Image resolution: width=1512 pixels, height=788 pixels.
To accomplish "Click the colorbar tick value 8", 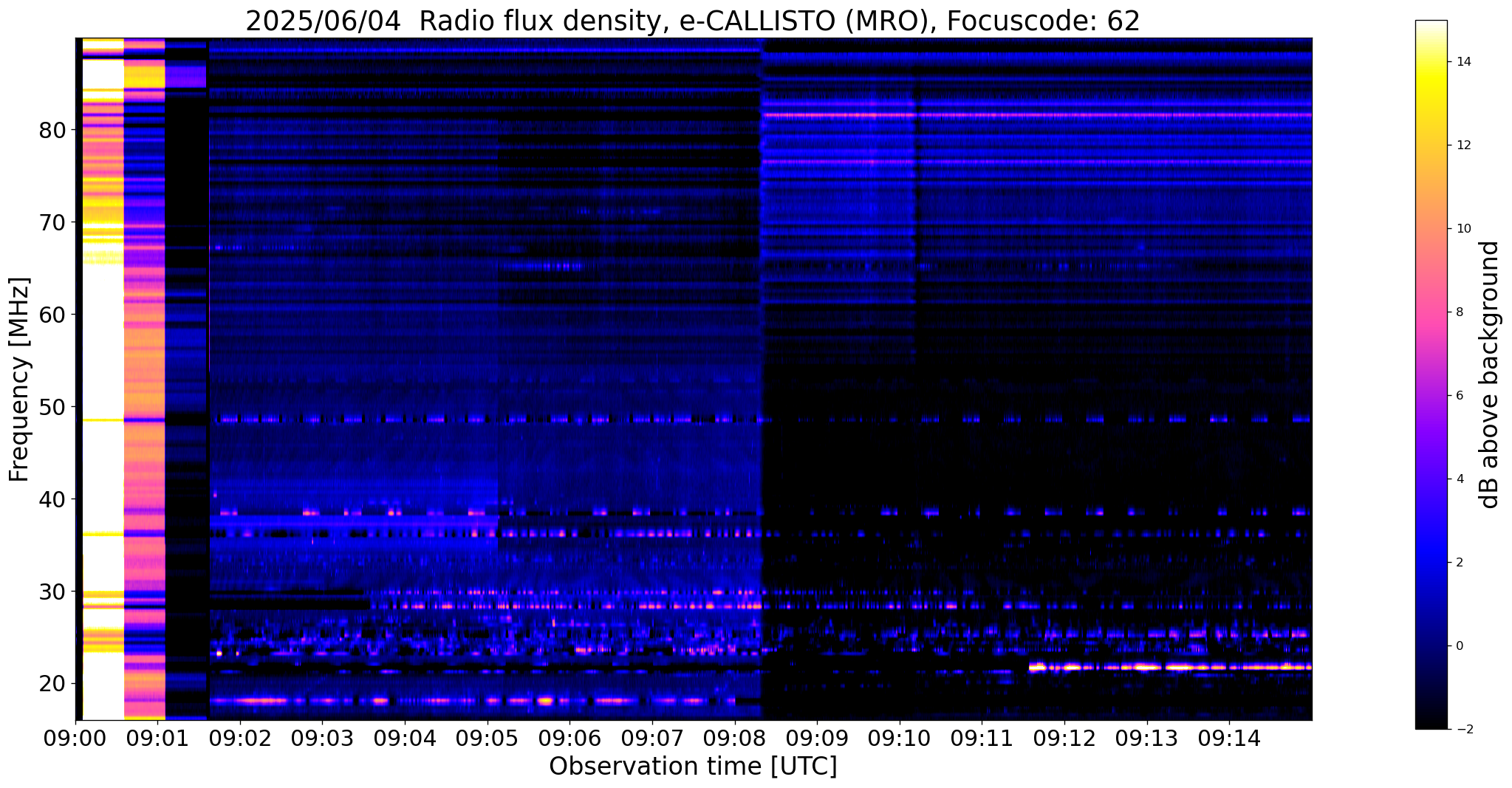I will [1459, 312].
